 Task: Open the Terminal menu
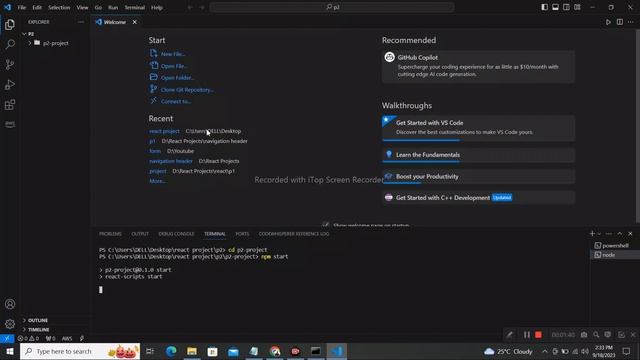pyautogui.click(x=135, y=7)
